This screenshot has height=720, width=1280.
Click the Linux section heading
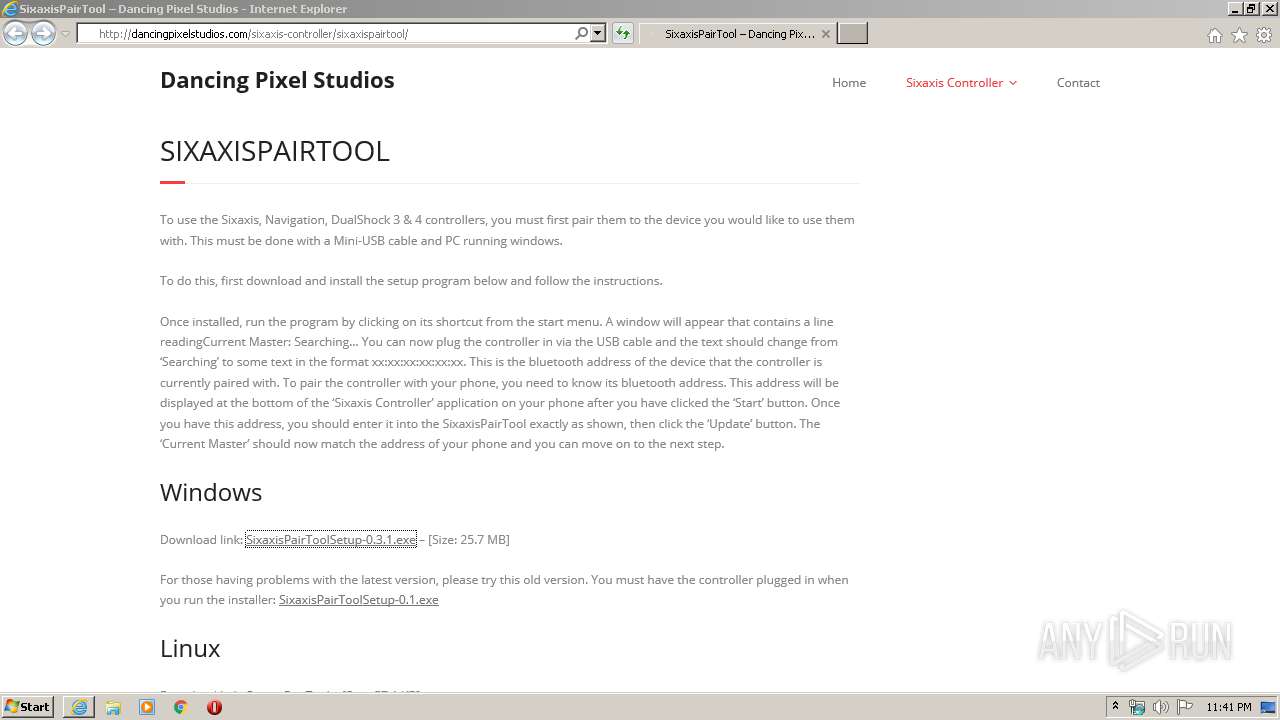[x=190, y=648]
